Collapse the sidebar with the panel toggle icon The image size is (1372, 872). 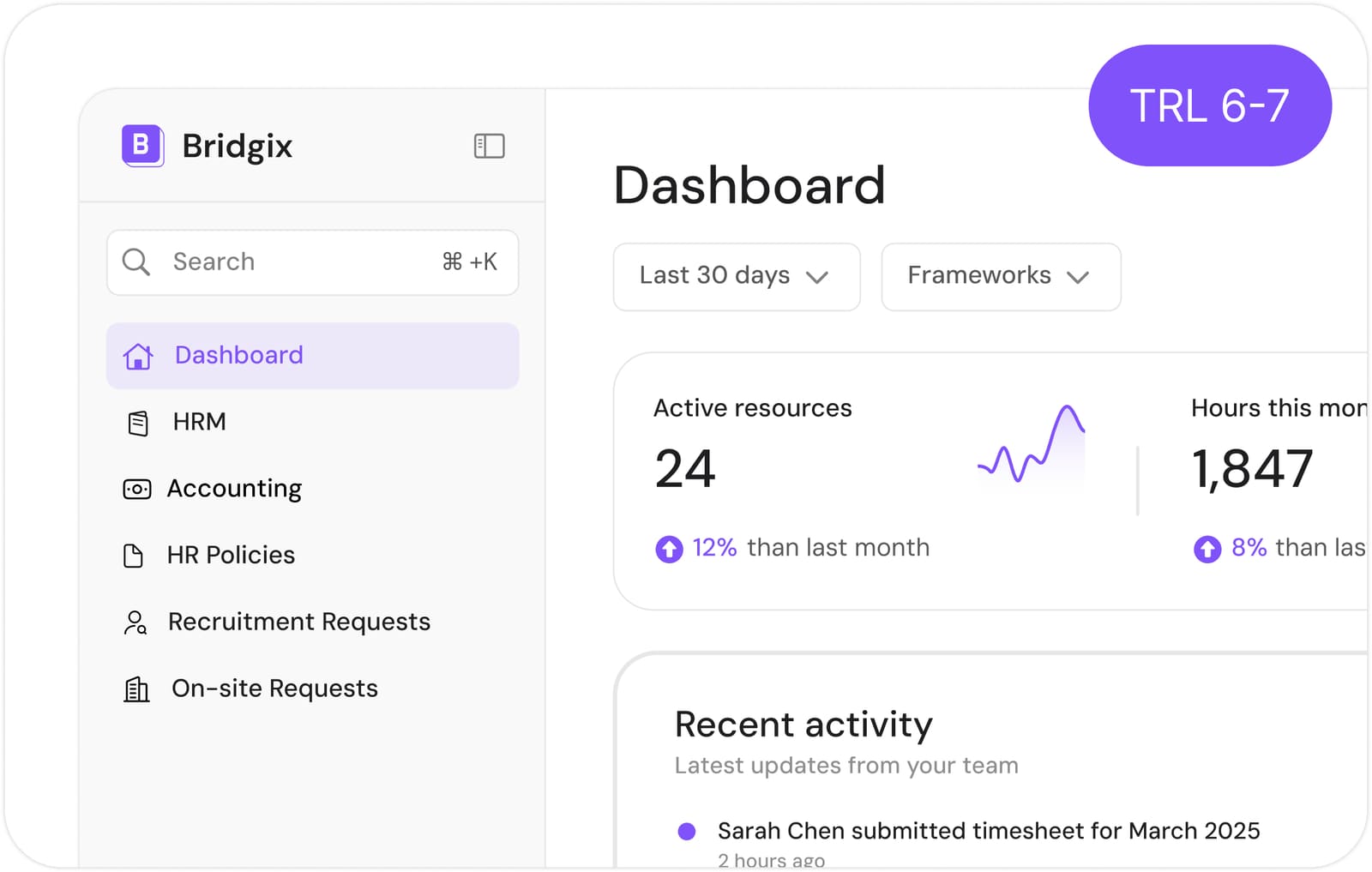point(489,146)
